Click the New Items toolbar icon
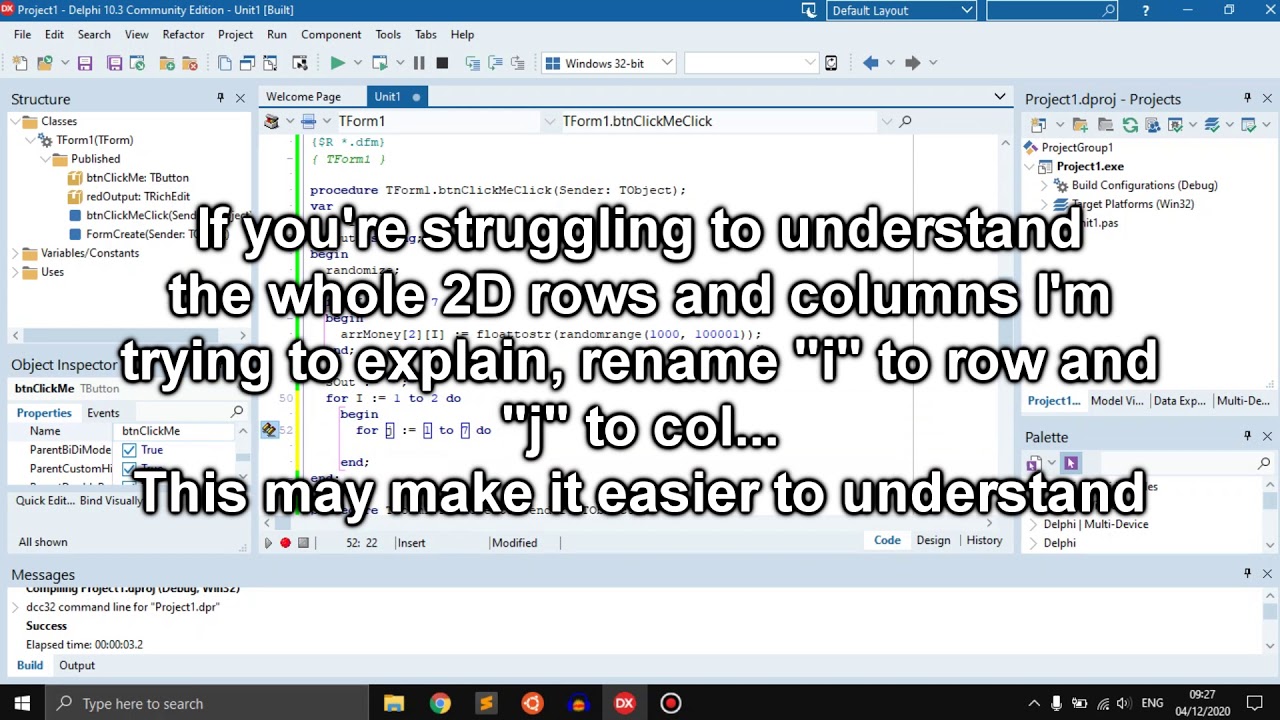 20,63
